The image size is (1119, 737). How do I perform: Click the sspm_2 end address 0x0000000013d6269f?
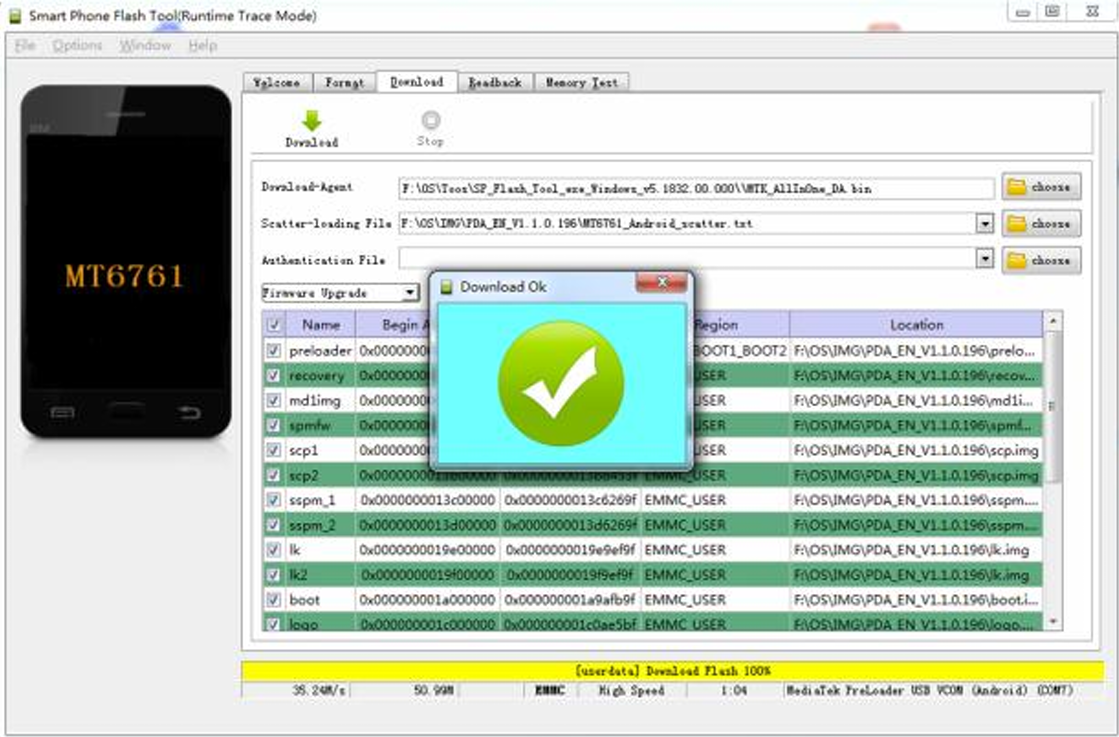coord(570,525)
